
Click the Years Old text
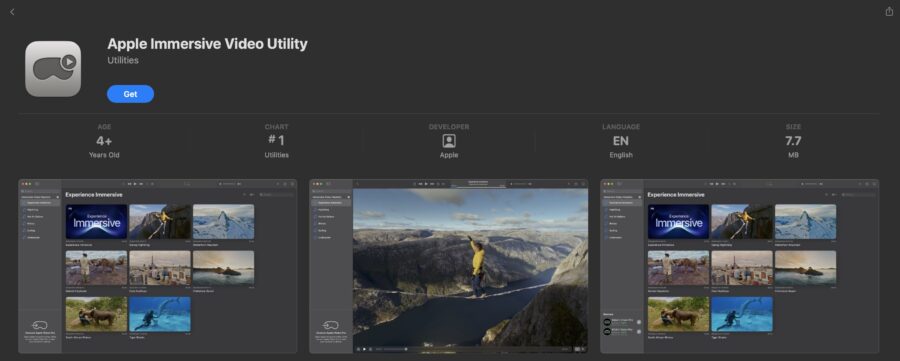click(104, 155)
